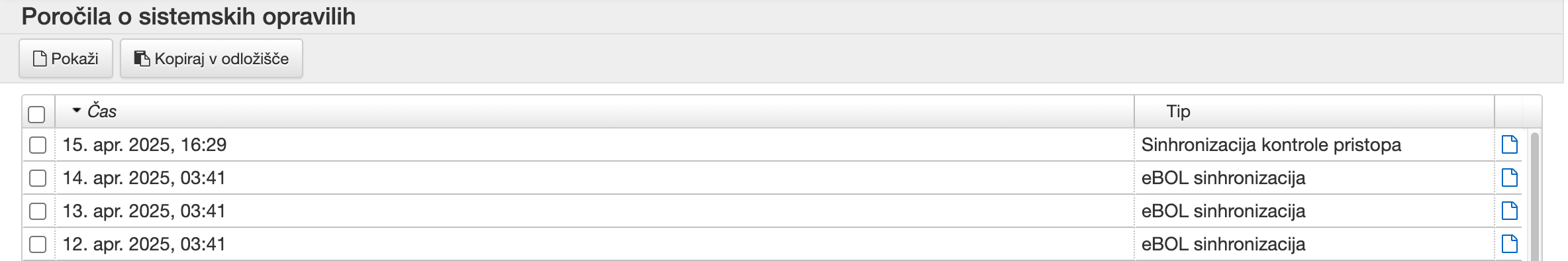Image resolution: width=1568 pixels, height=261 pixels.
Task: Toggle the select-all checkbox in table header
Action: pyautogui.click(x=37, y=115)
